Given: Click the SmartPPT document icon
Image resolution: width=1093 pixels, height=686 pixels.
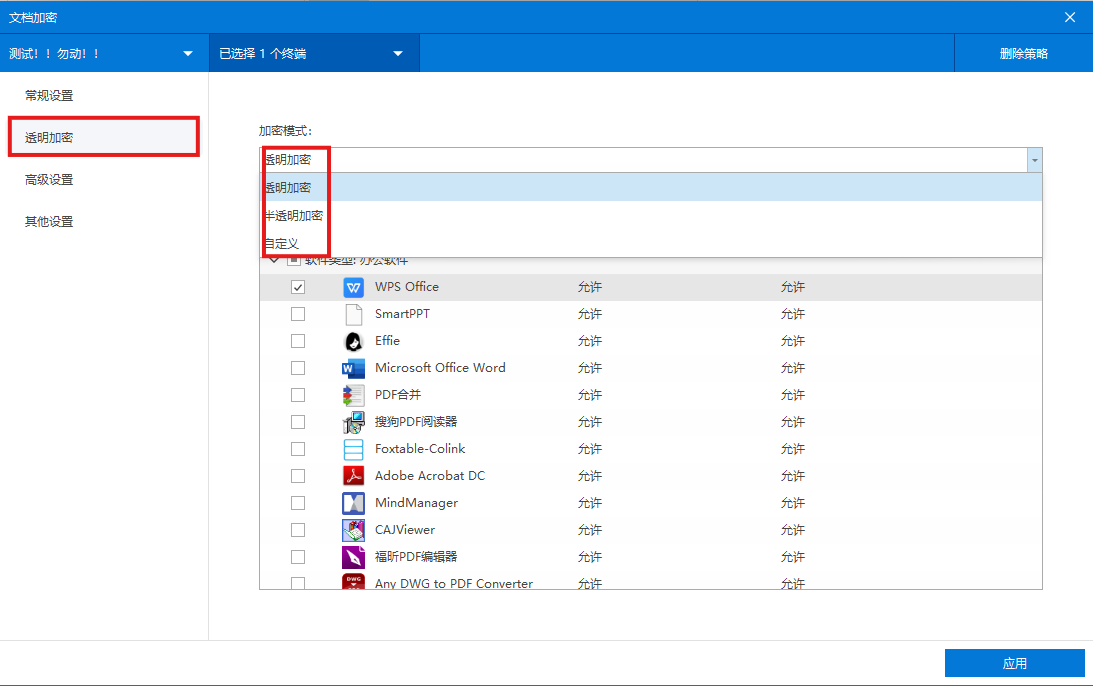Looking at the screenshot, I should click(x=353, y=314).
